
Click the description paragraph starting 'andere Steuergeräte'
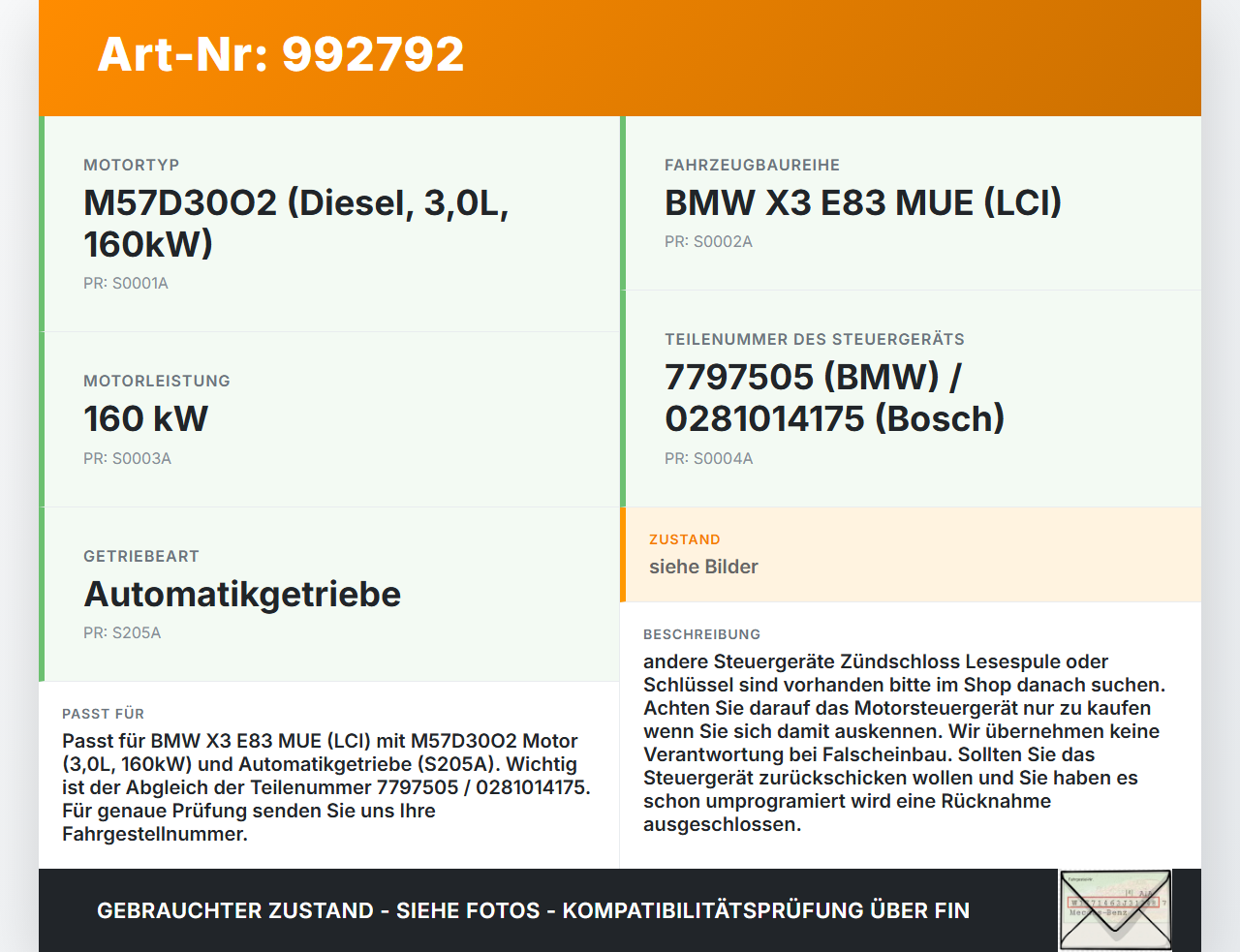[905, 743]
